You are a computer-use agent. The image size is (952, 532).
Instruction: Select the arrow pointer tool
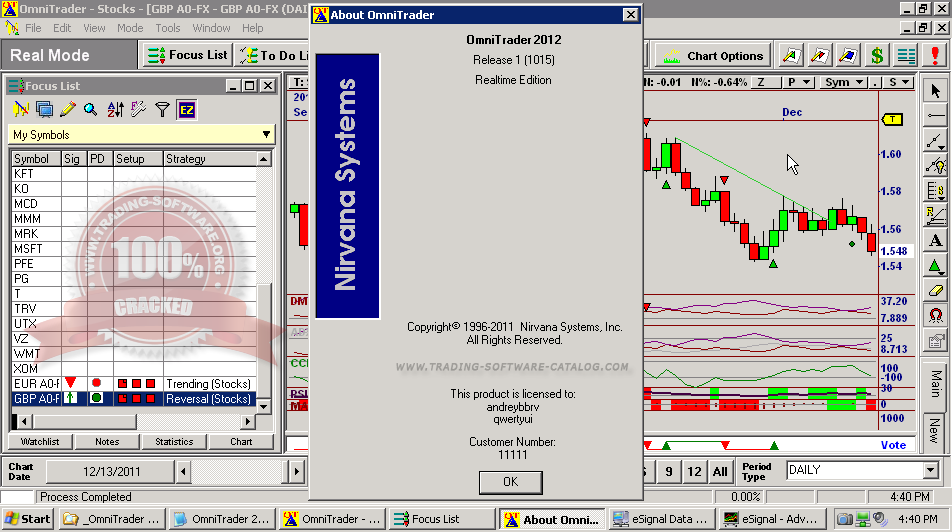click(935, 91)
